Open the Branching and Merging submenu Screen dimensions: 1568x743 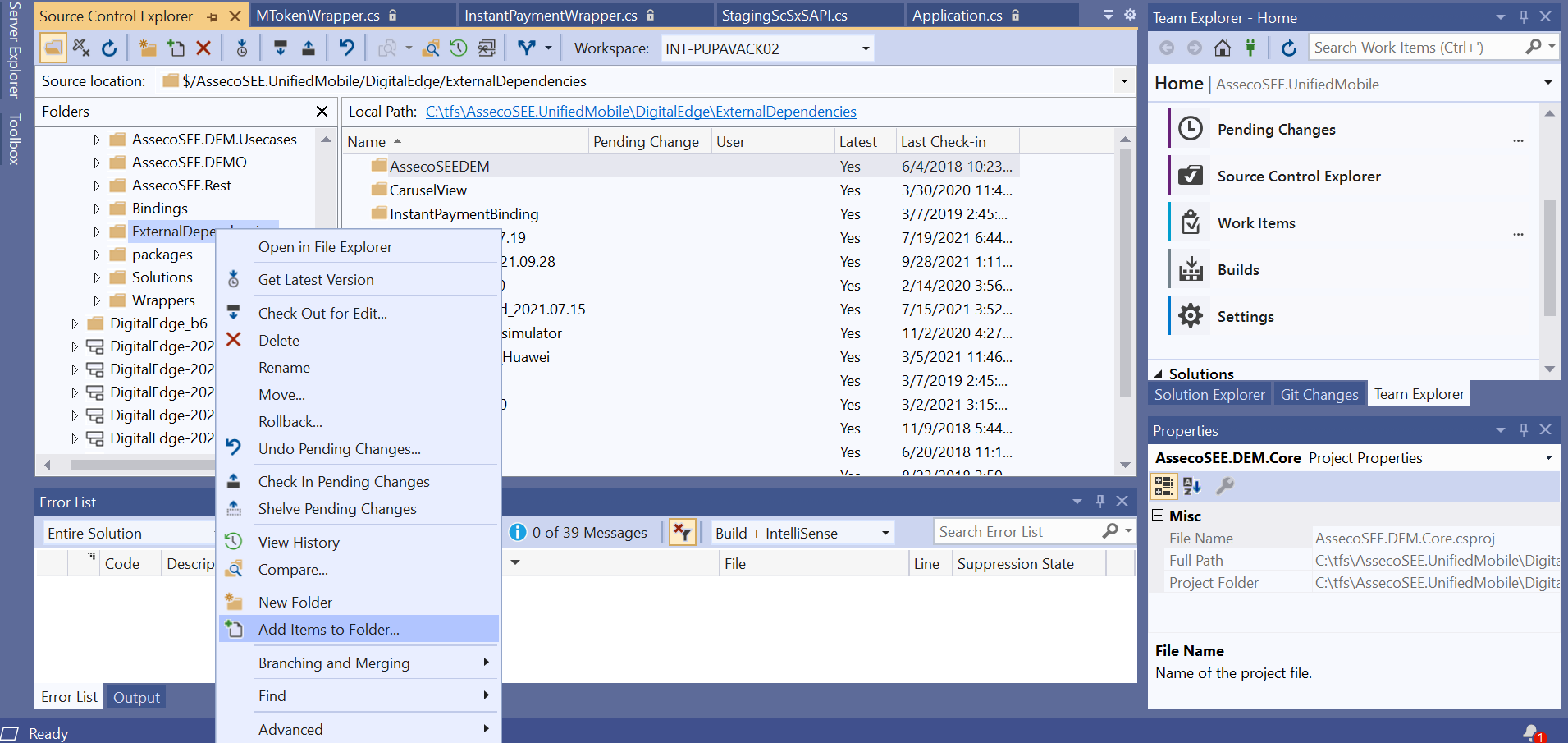[359, 663]
